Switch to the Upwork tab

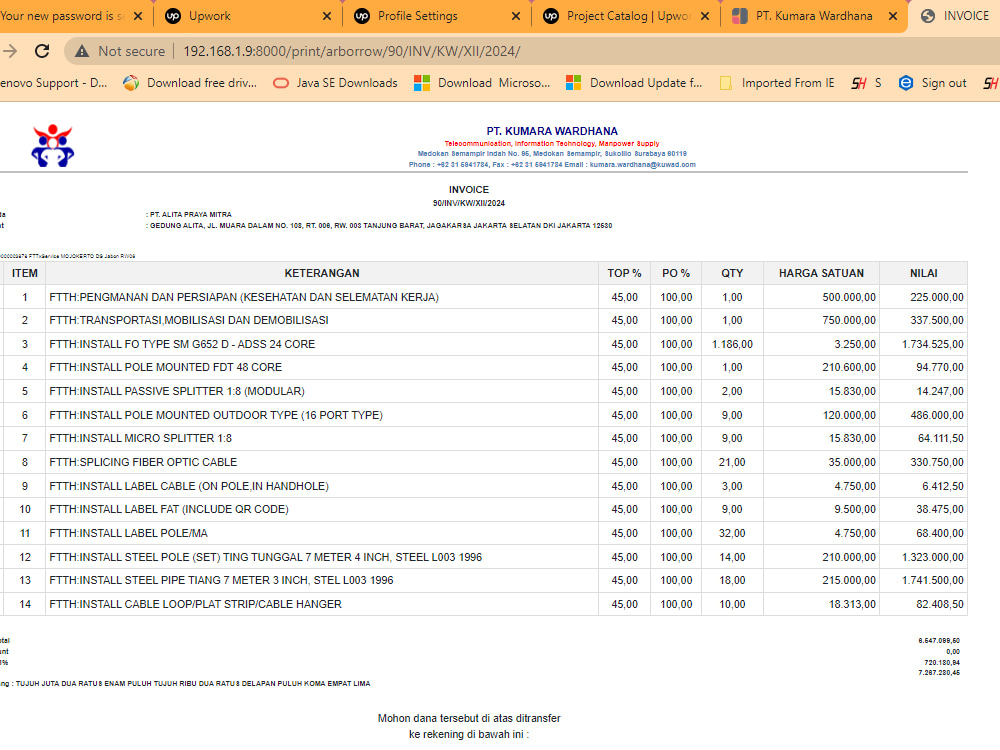(246, 16)
